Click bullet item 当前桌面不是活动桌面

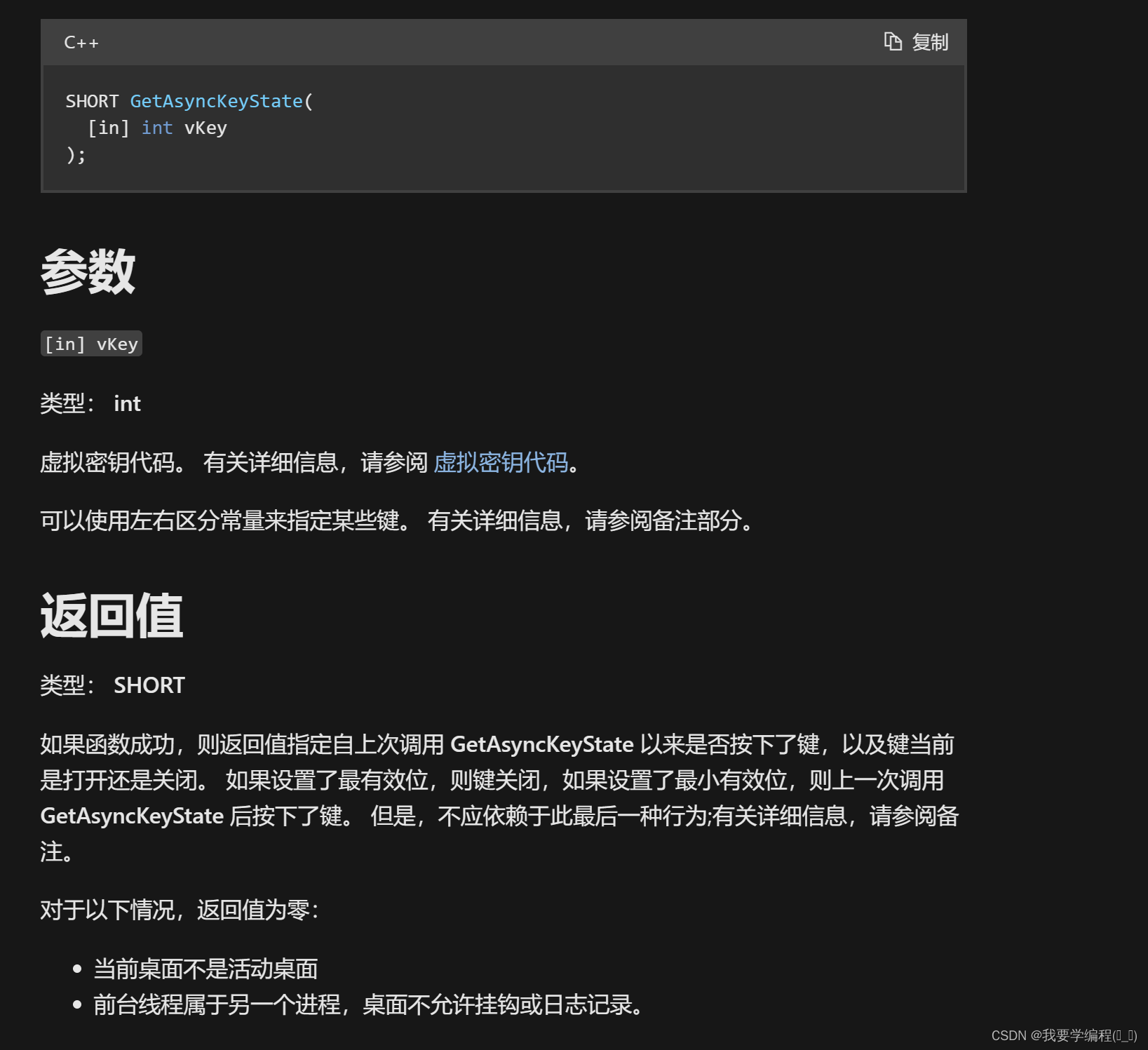[205, 969]
